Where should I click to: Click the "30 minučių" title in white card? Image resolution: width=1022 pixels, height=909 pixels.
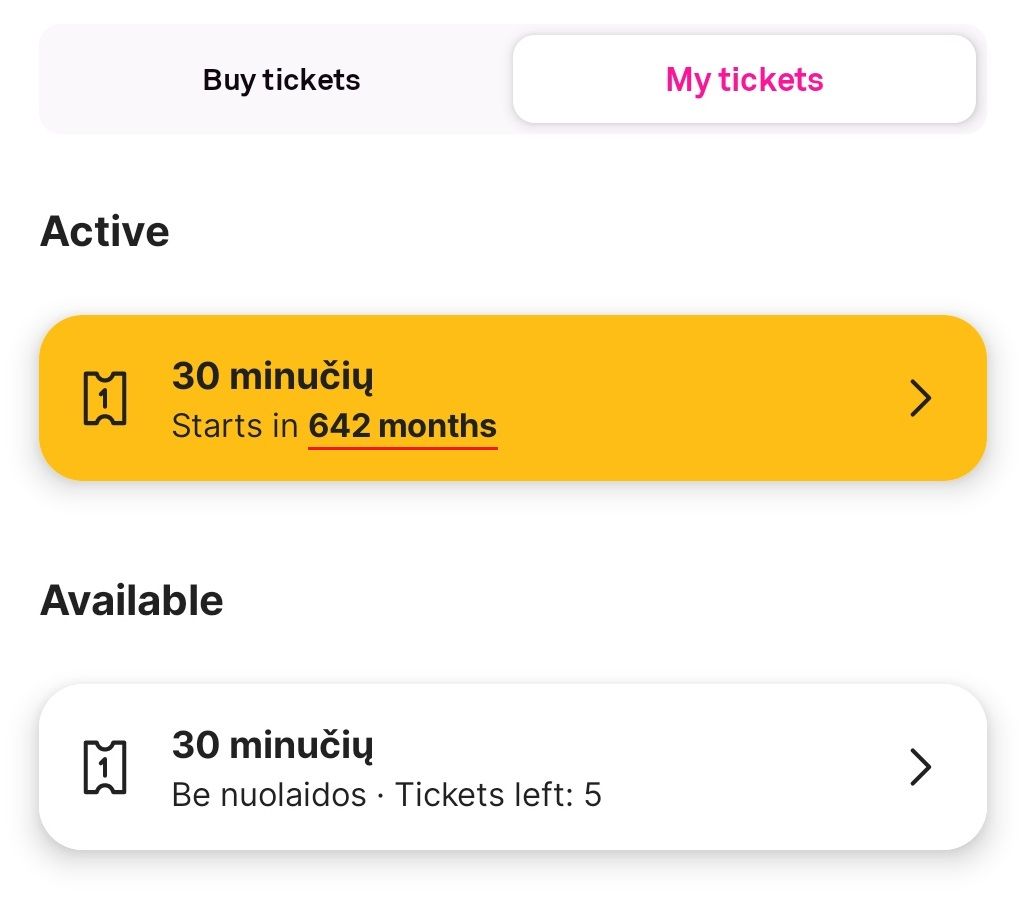tap(272, 746)
